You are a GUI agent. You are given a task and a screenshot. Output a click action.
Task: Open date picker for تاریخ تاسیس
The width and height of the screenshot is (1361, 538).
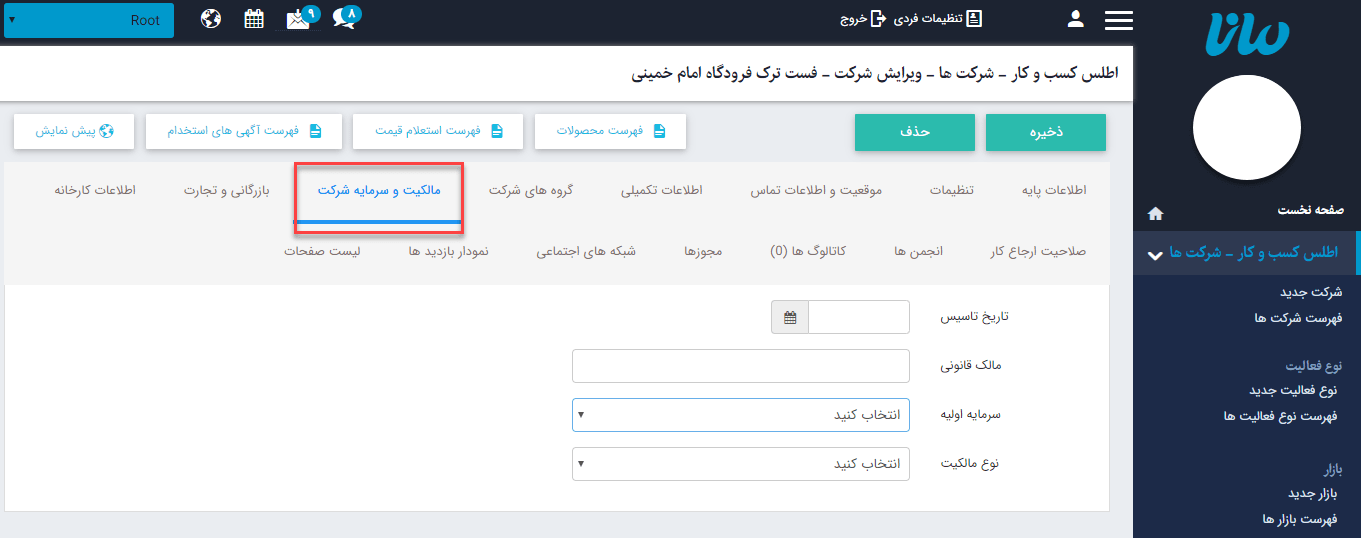790,318
